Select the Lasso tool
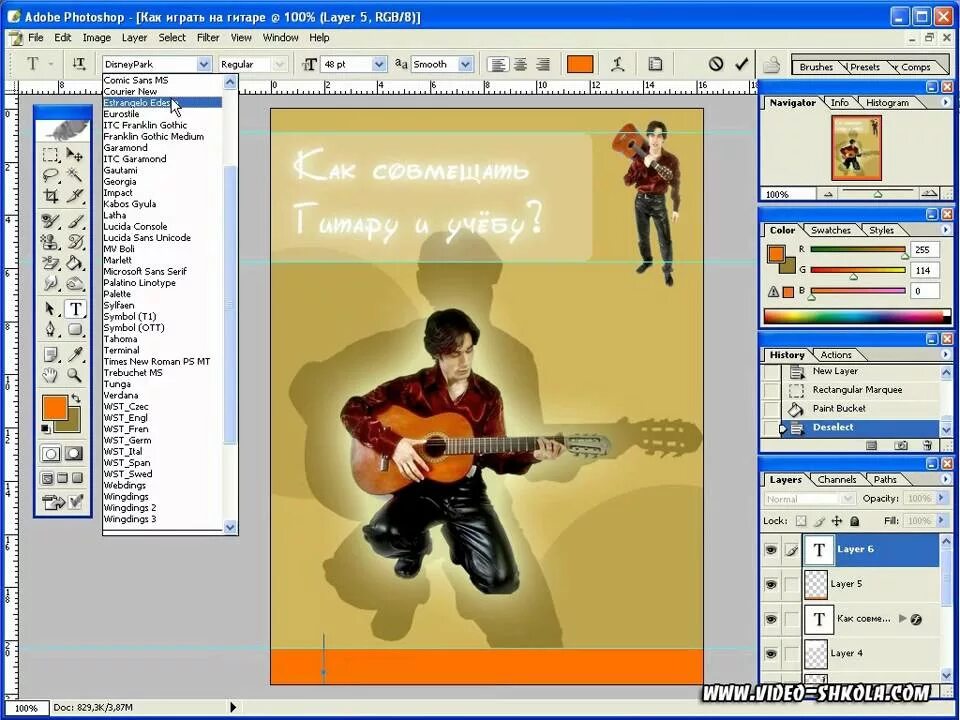 50,175
